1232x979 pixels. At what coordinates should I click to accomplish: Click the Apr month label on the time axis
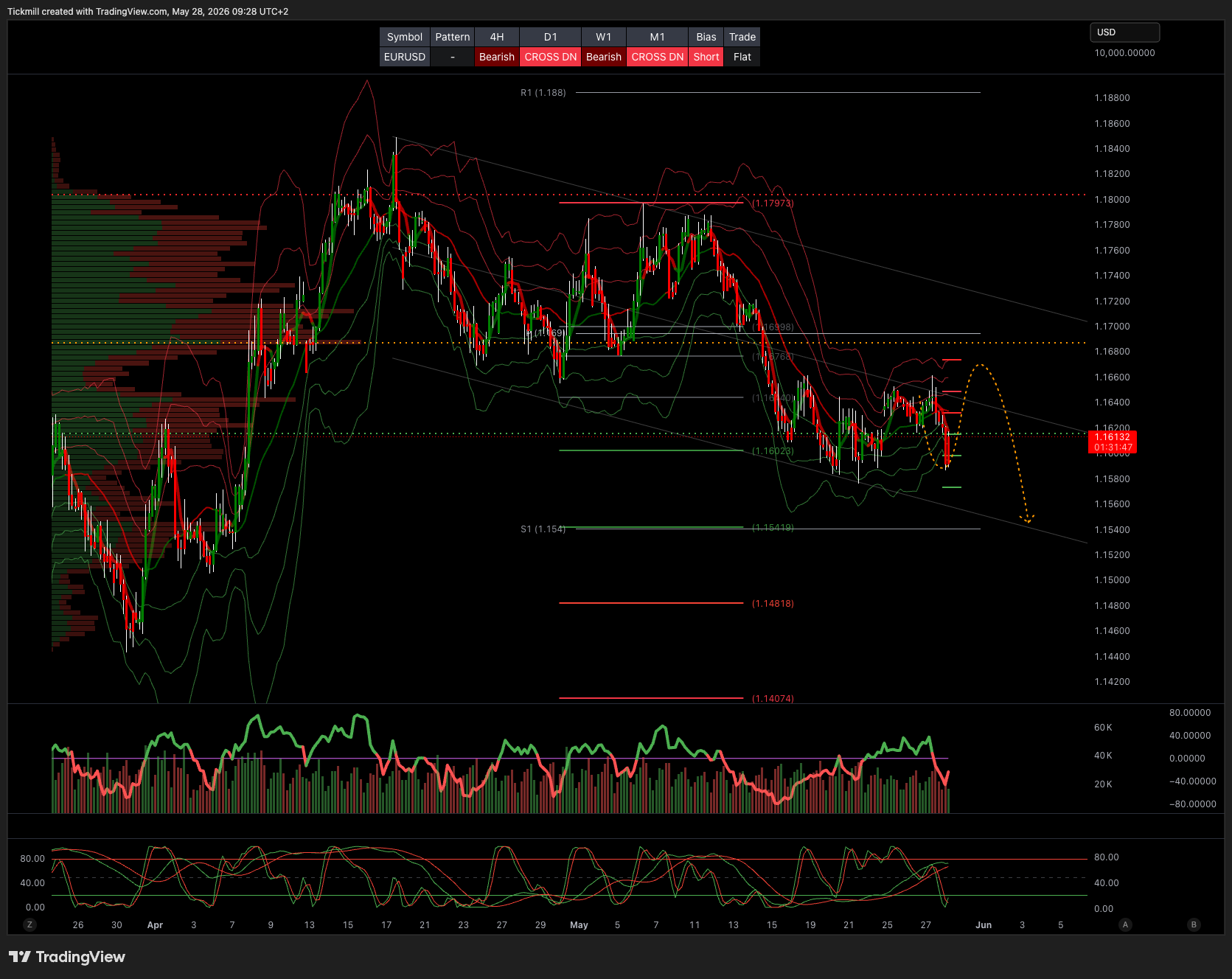click(155, 925)
